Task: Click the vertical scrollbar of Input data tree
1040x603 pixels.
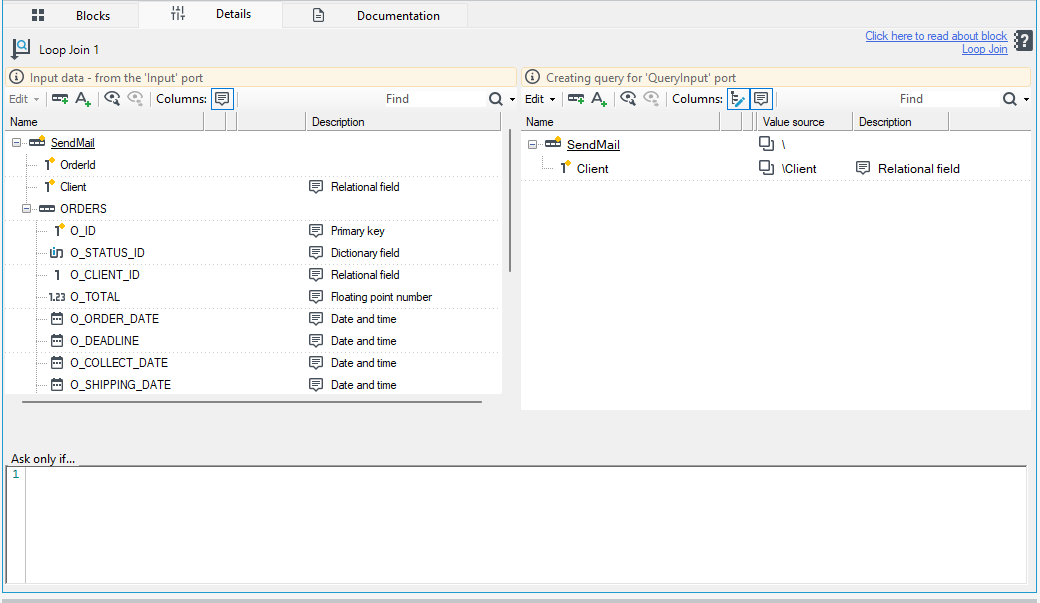Action: tap(509, 200)
